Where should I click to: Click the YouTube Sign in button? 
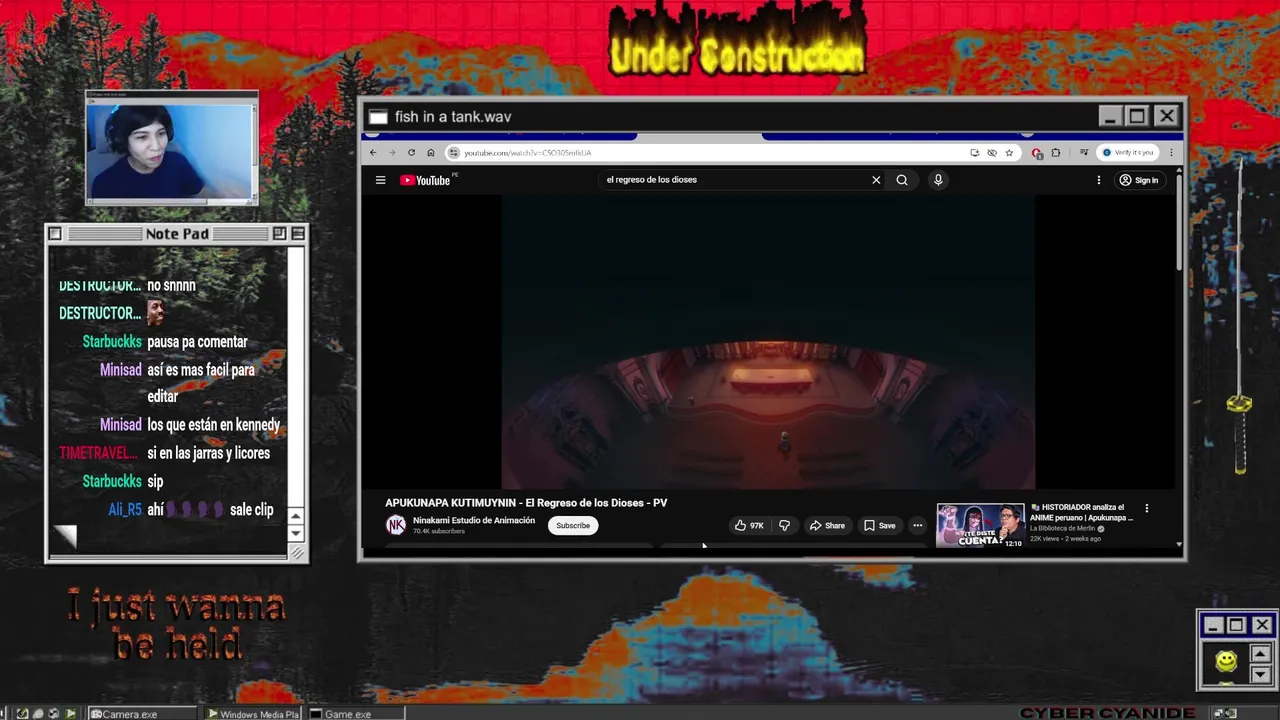point(1139,180)
